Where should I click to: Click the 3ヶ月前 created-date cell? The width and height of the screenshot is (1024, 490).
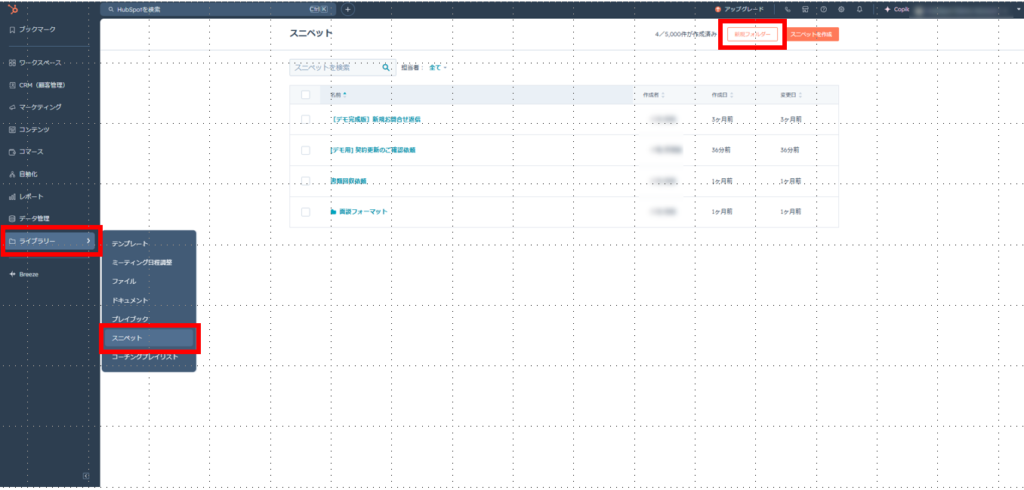[722, 120]
